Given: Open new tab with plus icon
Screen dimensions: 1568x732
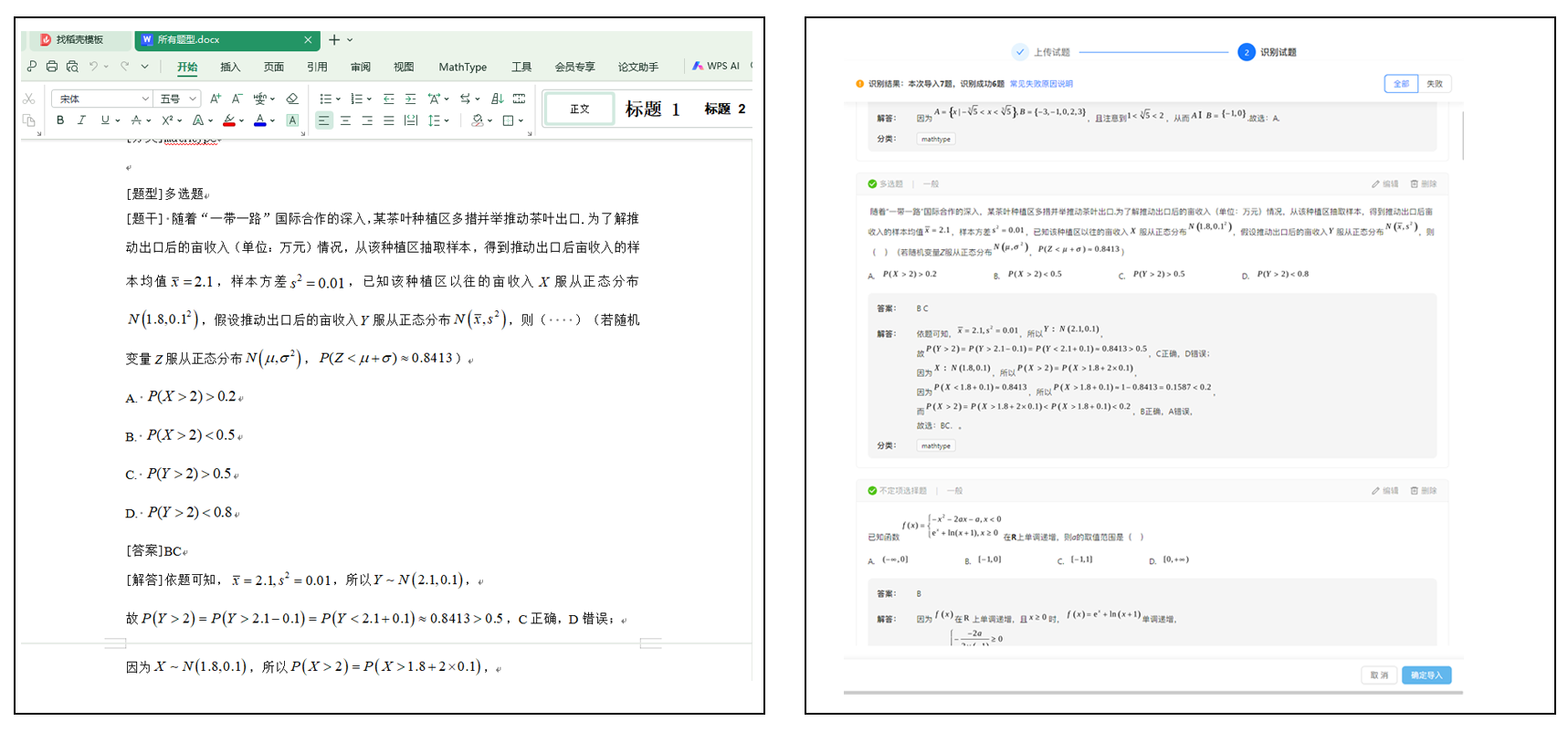Looking at the screenshot, I should tap(334, 40).
